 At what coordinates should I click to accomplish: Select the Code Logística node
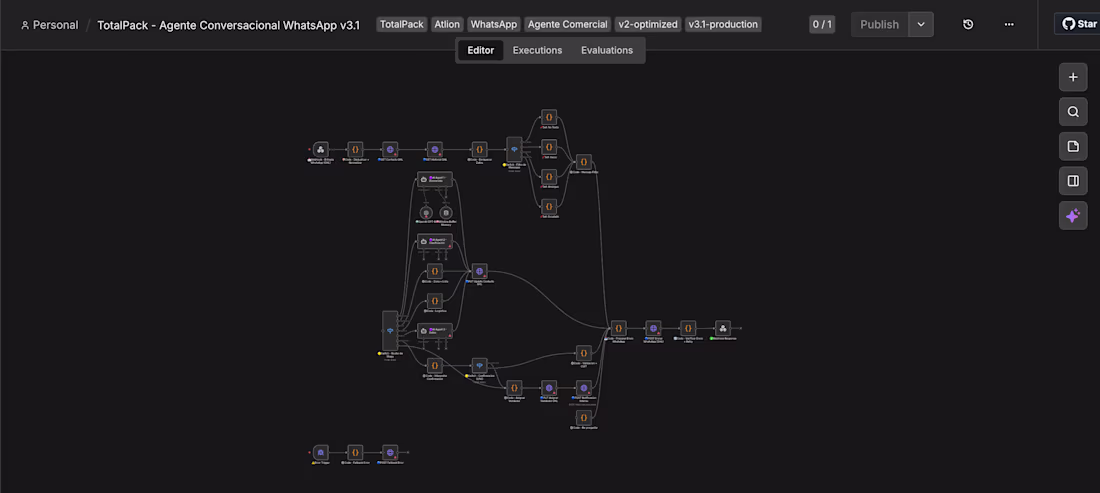pos(435,301)
